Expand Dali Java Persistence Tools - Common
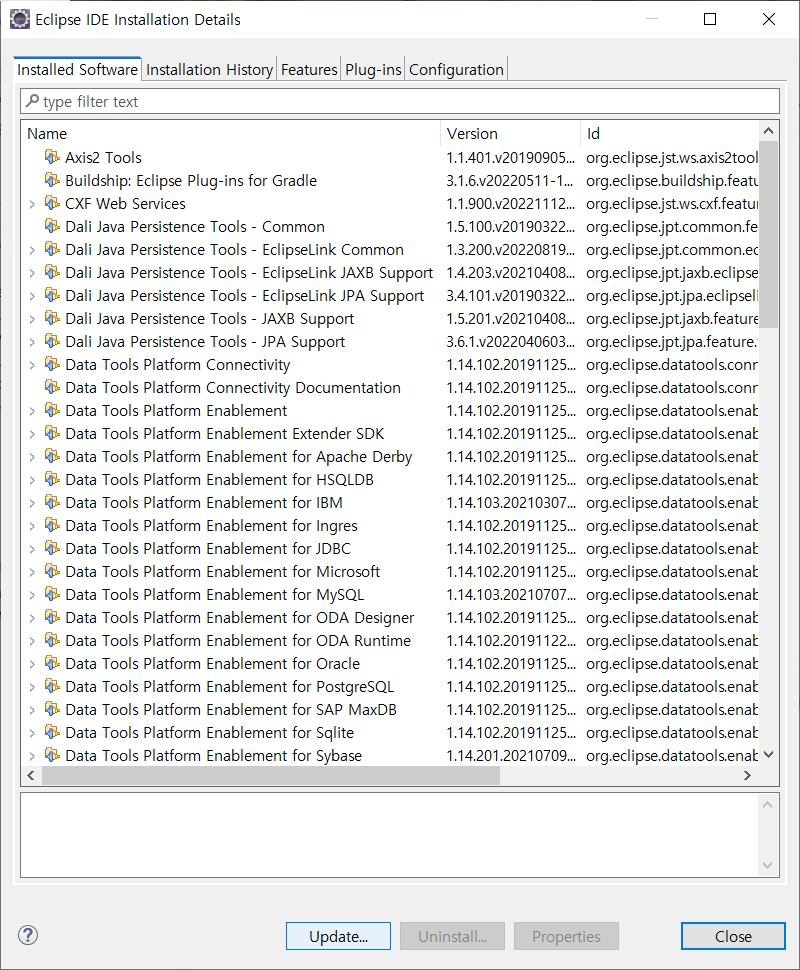Viewport: 800px width, 970px height. coord(30,226)
